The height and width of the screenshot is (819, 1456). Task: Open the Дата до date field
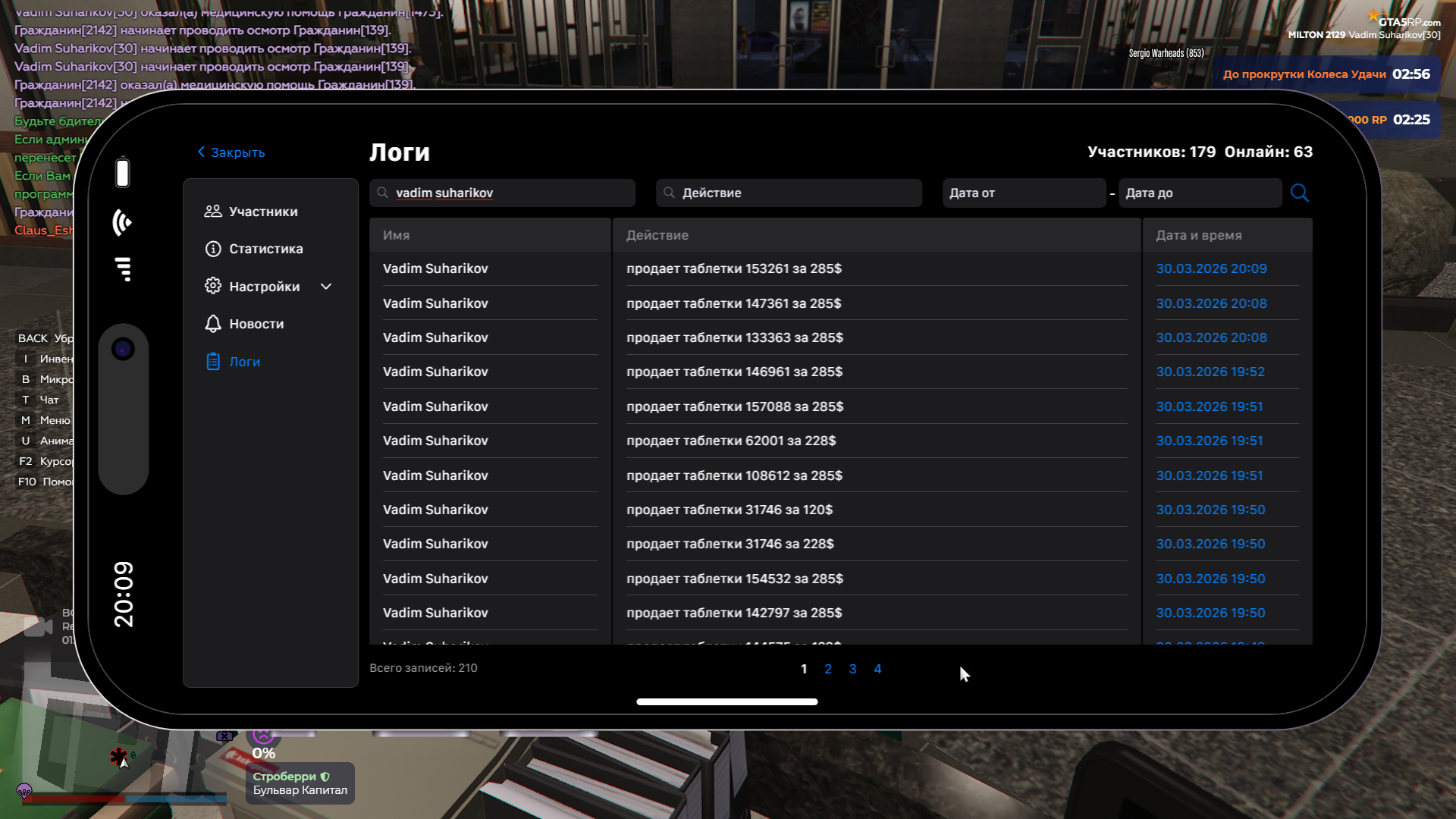tap(1199, 193)
